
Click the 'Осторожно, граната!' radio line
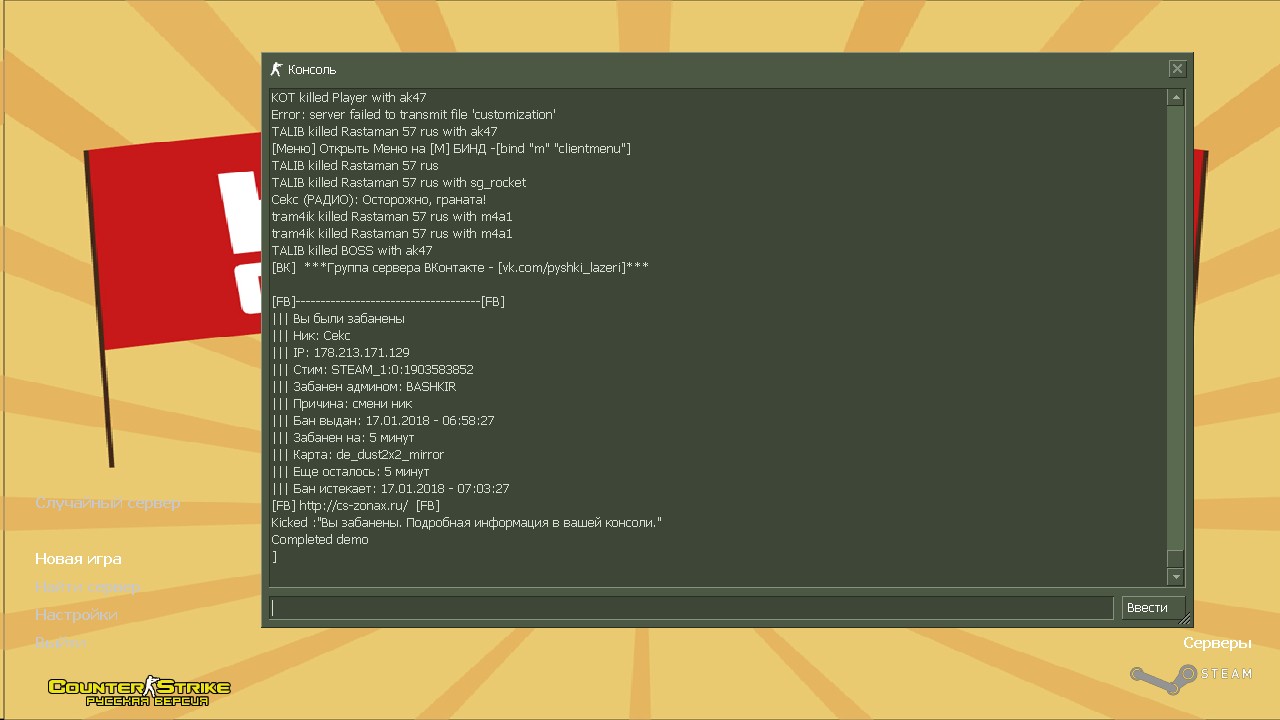click(x=378, y=200)
